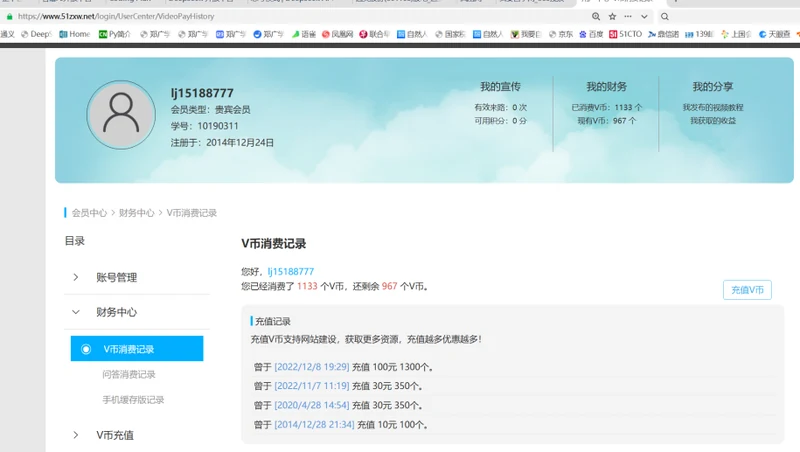Image resolution: width=800 pixels, height=452 pixels.
Task: Click the page zoom magnifier icon
Action: pos(595,16)
